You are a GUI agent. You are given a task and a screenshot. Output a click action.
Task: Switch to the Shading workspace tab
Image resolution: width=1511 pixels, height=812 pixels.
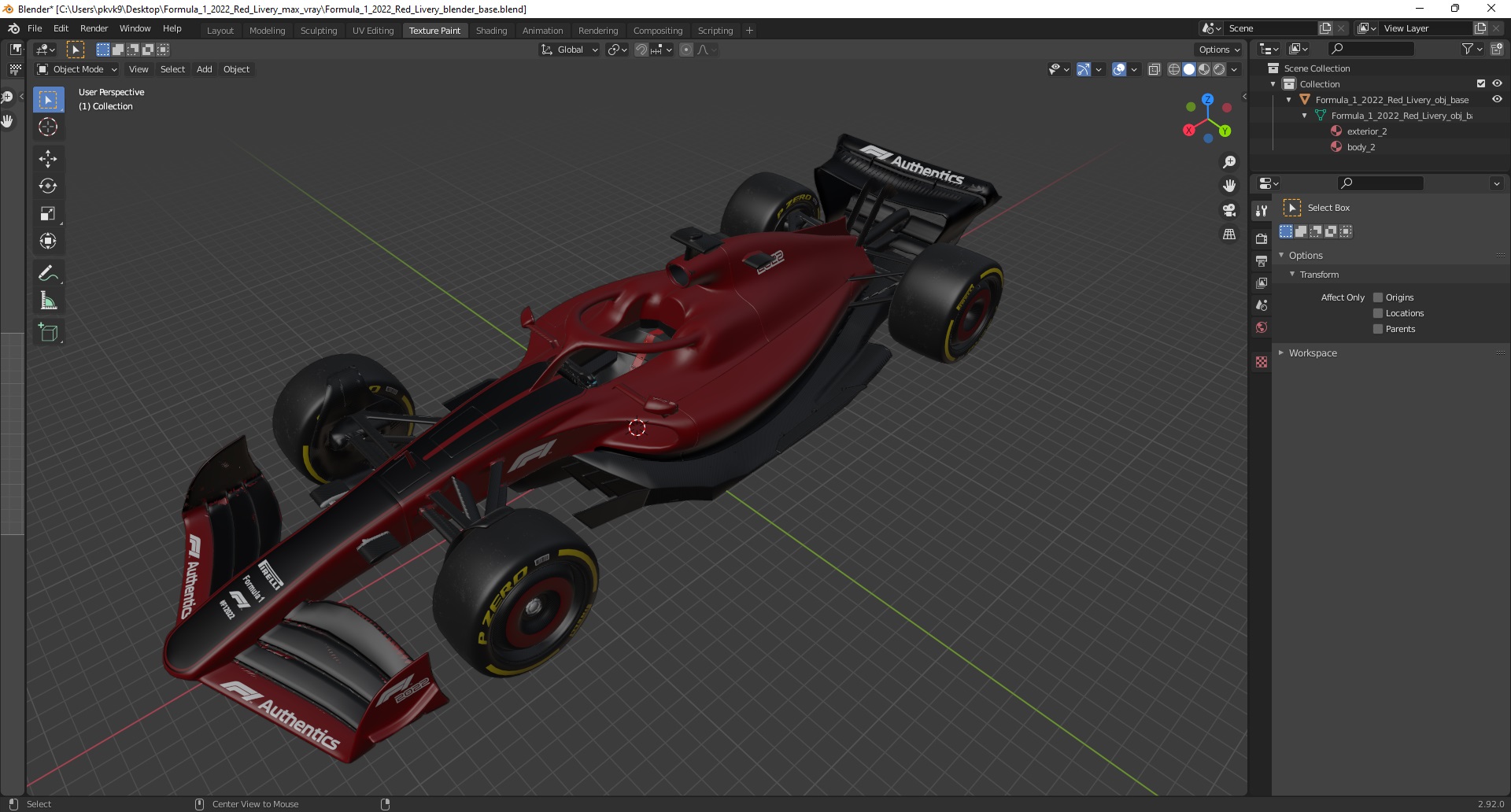tap(491, 31)
